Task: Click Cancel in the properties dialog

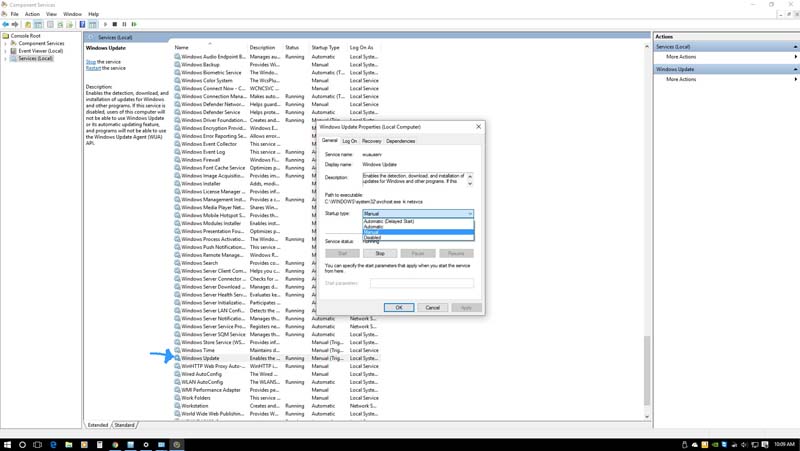Action: click(433, 308)
